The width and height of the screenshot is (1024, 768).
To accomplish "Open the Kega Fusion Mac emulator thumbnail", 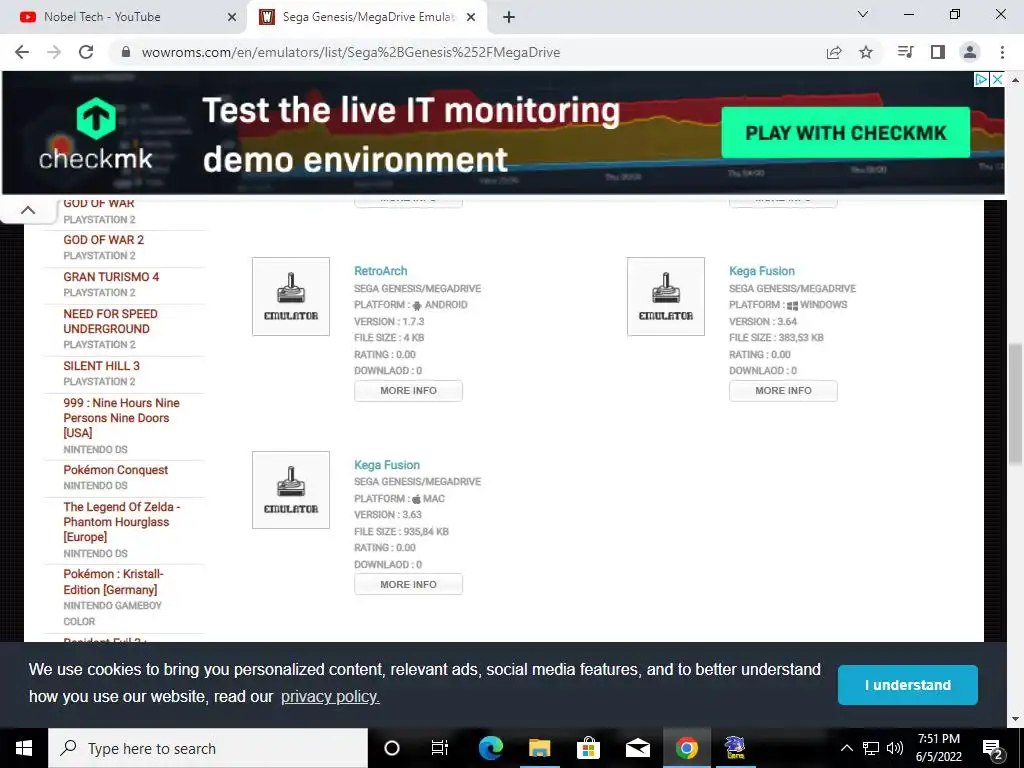I will pyautogui.click(x=291, y=490).
